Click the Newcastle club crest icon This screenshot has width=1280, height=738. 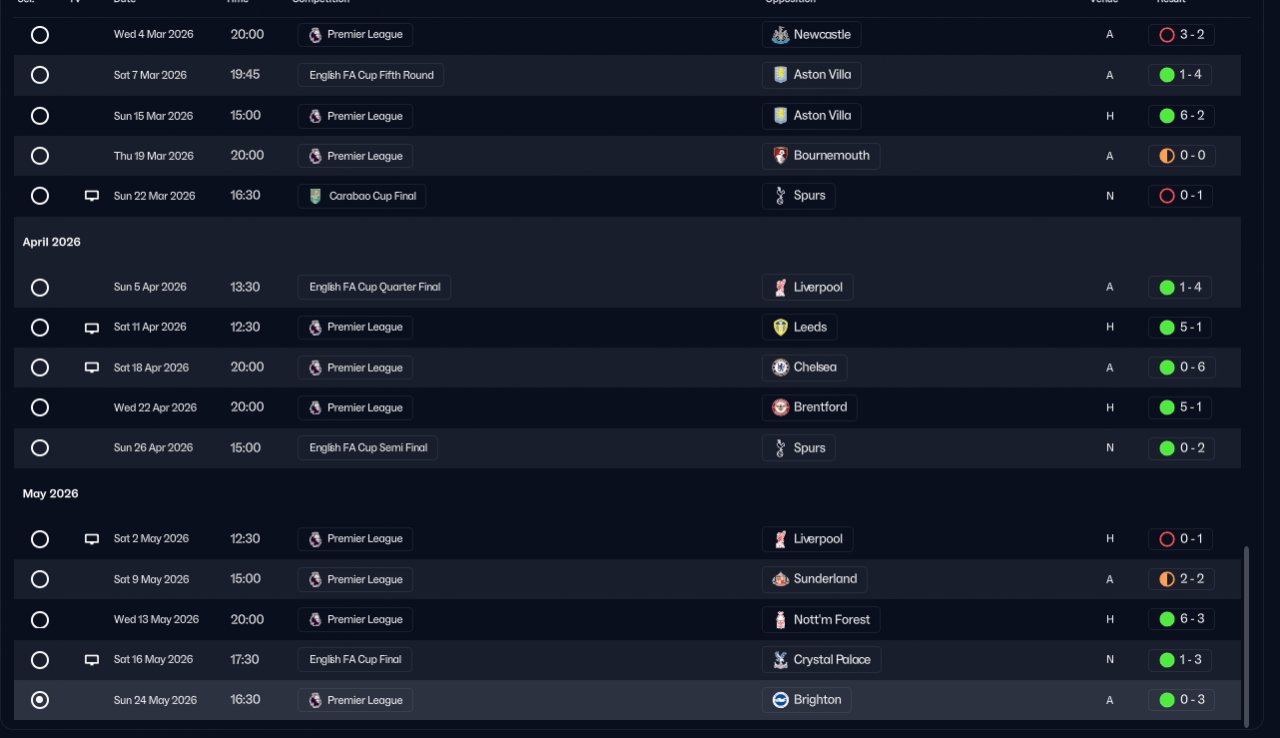point(780,35)
